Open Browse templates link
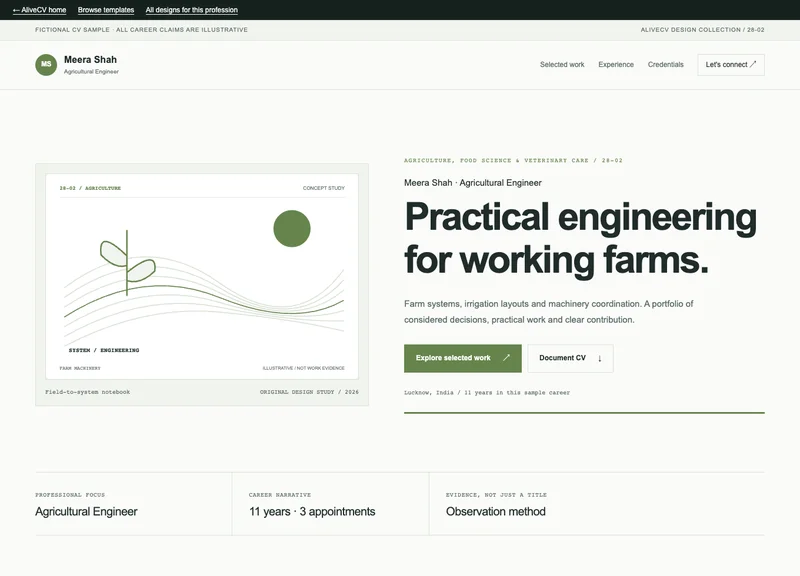 coord(106,10)
